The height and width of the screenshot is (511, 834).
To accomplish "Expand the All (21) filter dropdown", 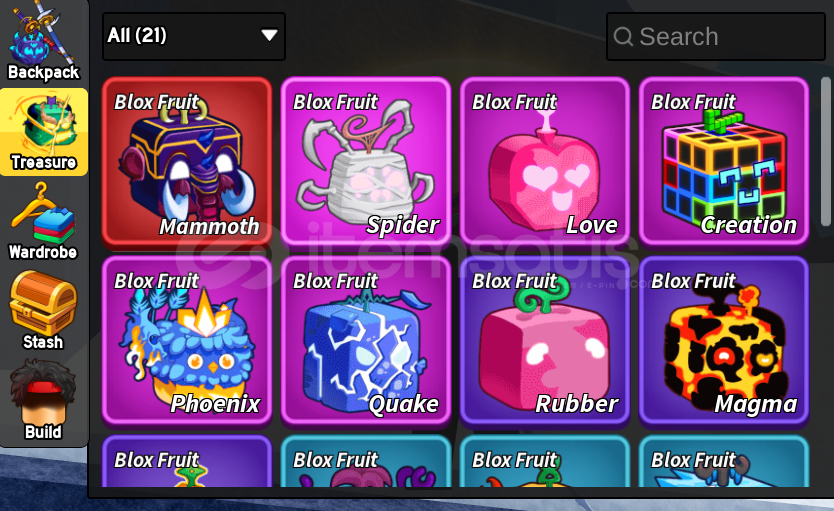I will point(194,36).
